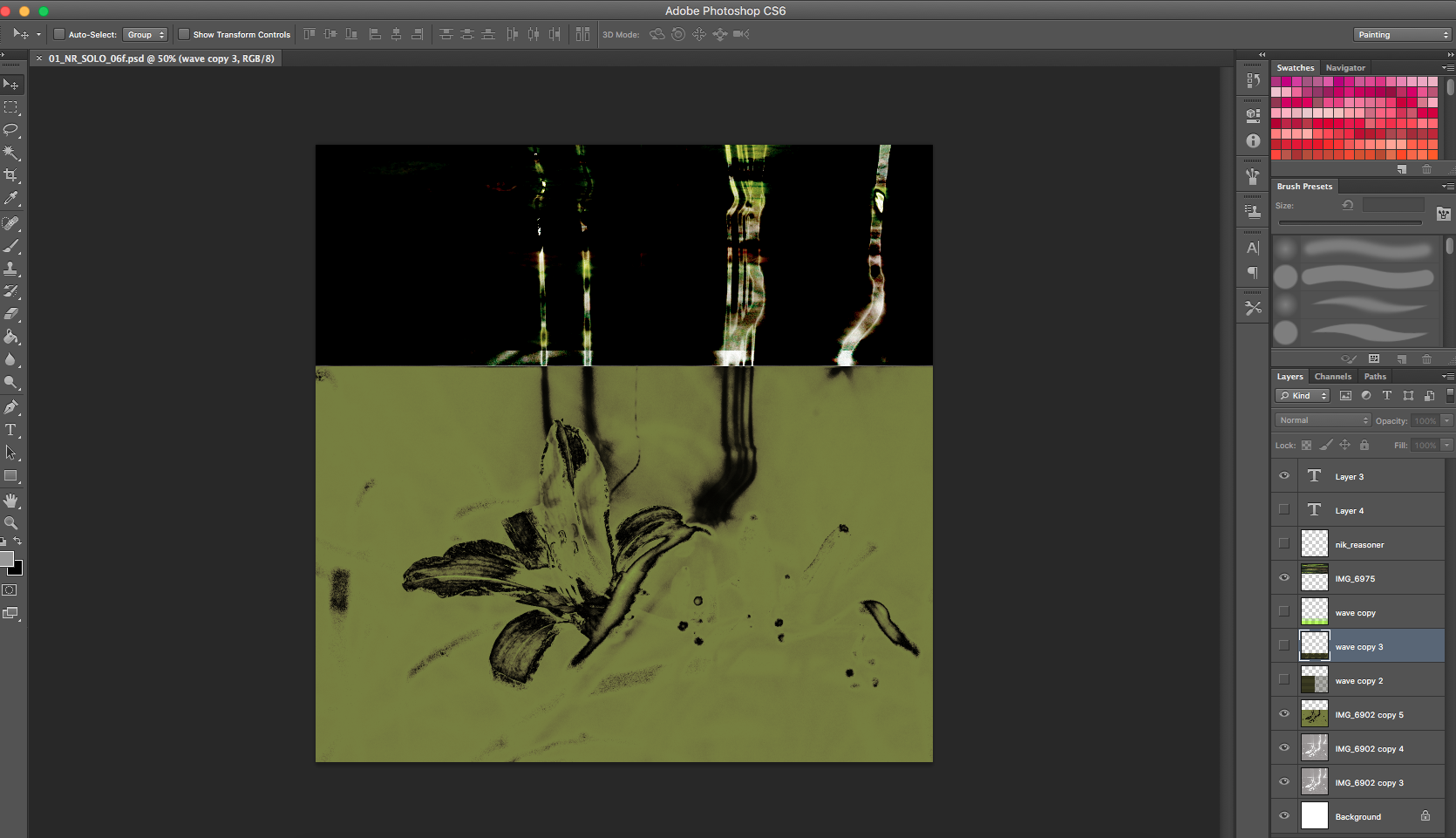
Task: Click the Lock all padlock button
Action: (1364, 445)
